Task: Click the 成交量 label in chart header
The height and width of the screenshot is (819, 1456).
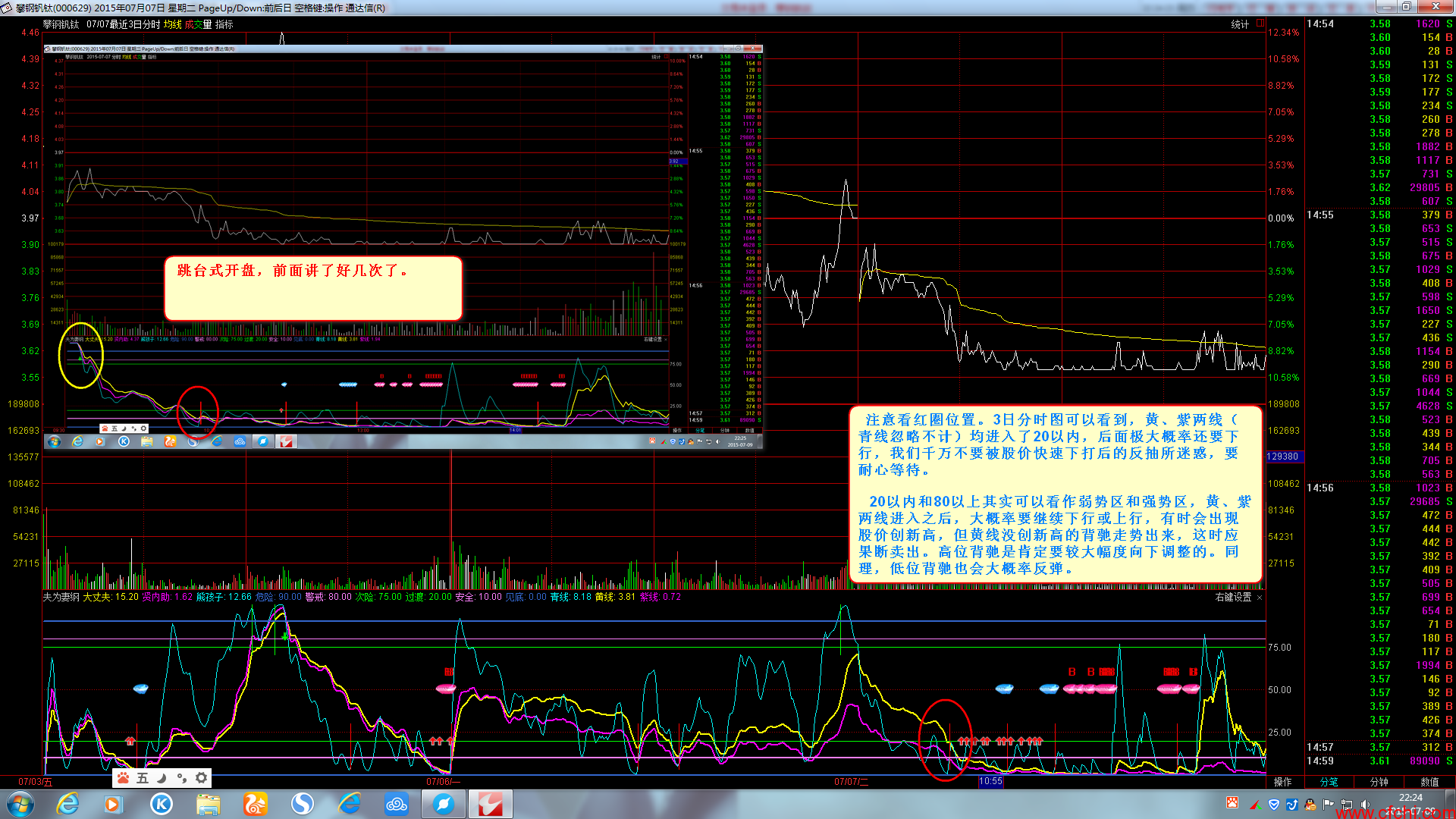Action: [199, 24]
